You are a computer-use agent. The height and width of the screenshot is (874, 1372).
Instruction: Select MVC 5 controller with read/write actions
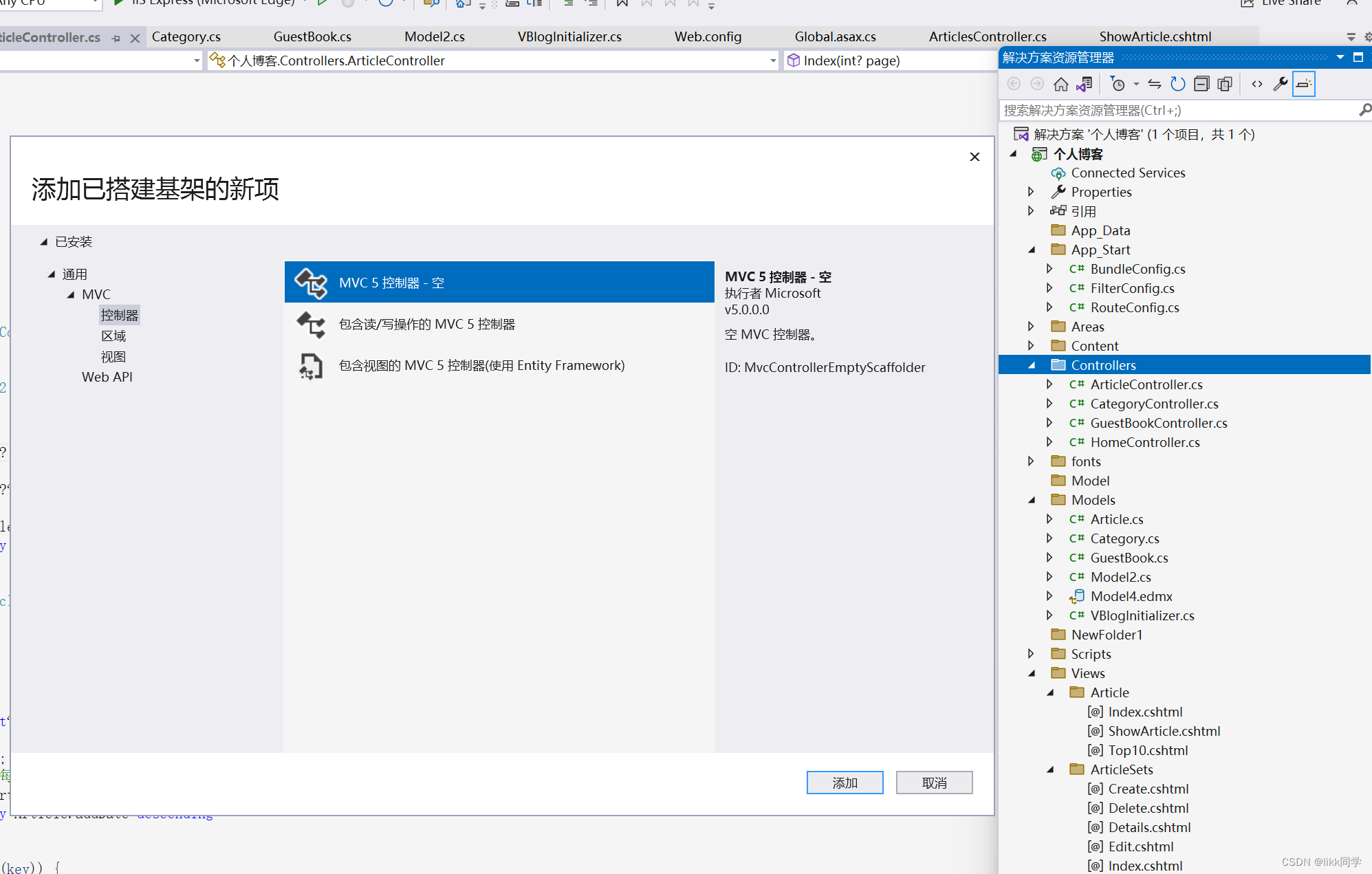(426, 324)
